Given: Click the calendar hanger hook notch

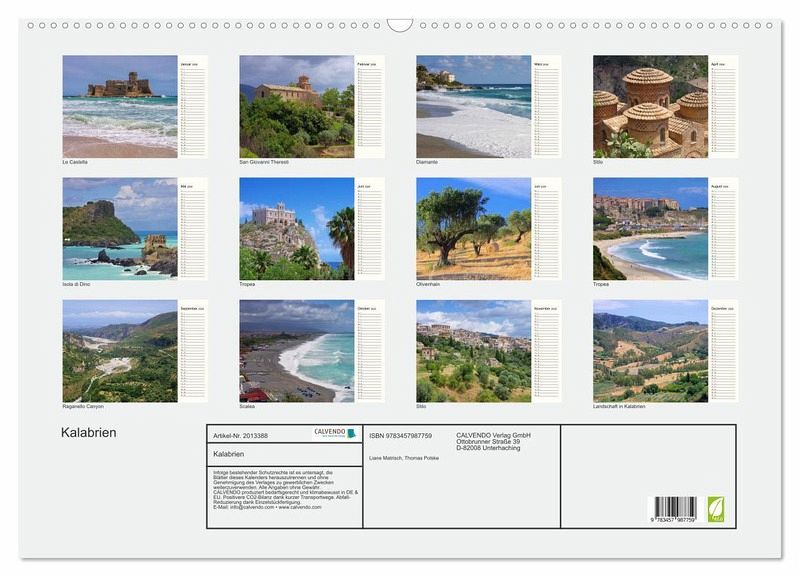Looking at the screenshot, I should coord(399,26).
